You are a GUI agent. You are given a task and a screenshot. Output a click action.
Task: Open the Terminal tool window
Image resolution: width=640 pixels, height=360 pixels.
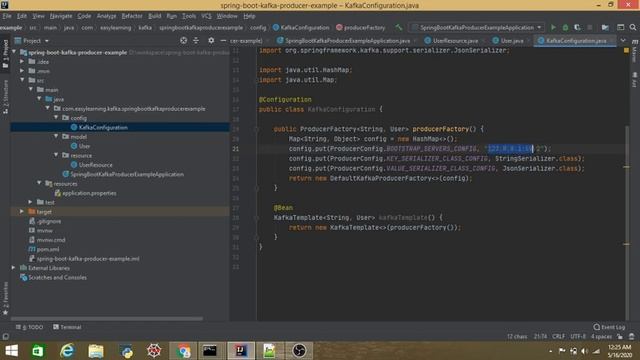click(x=67, y=327)
